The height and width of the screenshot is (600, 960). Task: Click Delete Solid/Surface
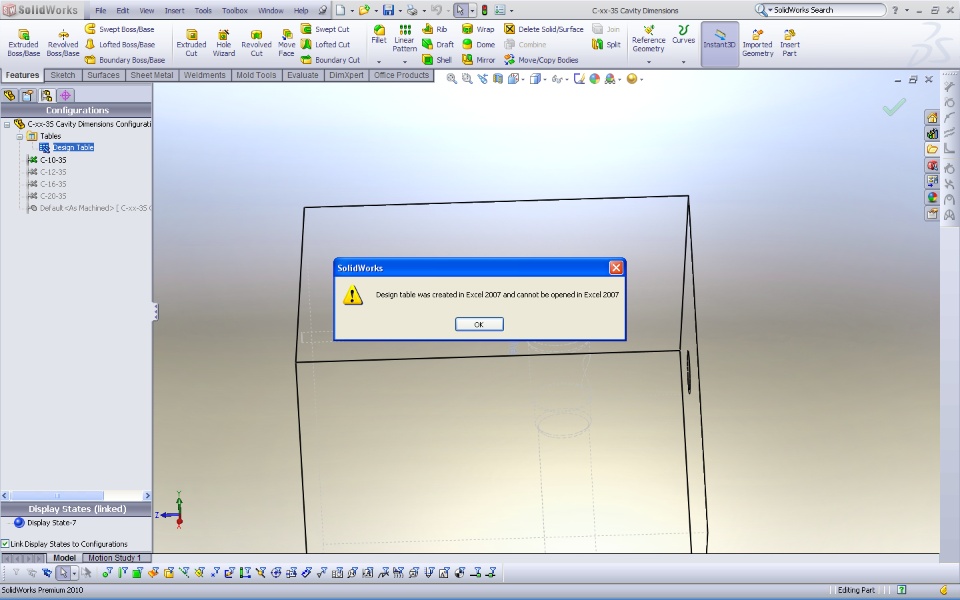(x=543, y=29)
